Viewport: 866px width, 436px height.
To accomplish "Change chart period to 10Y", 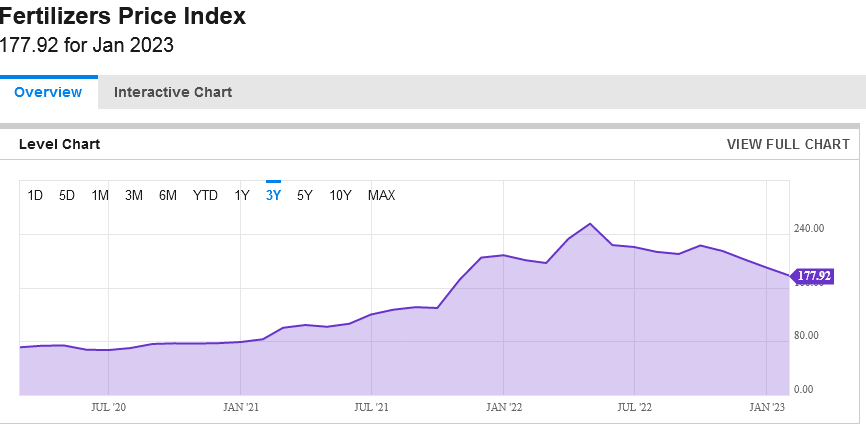I will tap(340, 195).
